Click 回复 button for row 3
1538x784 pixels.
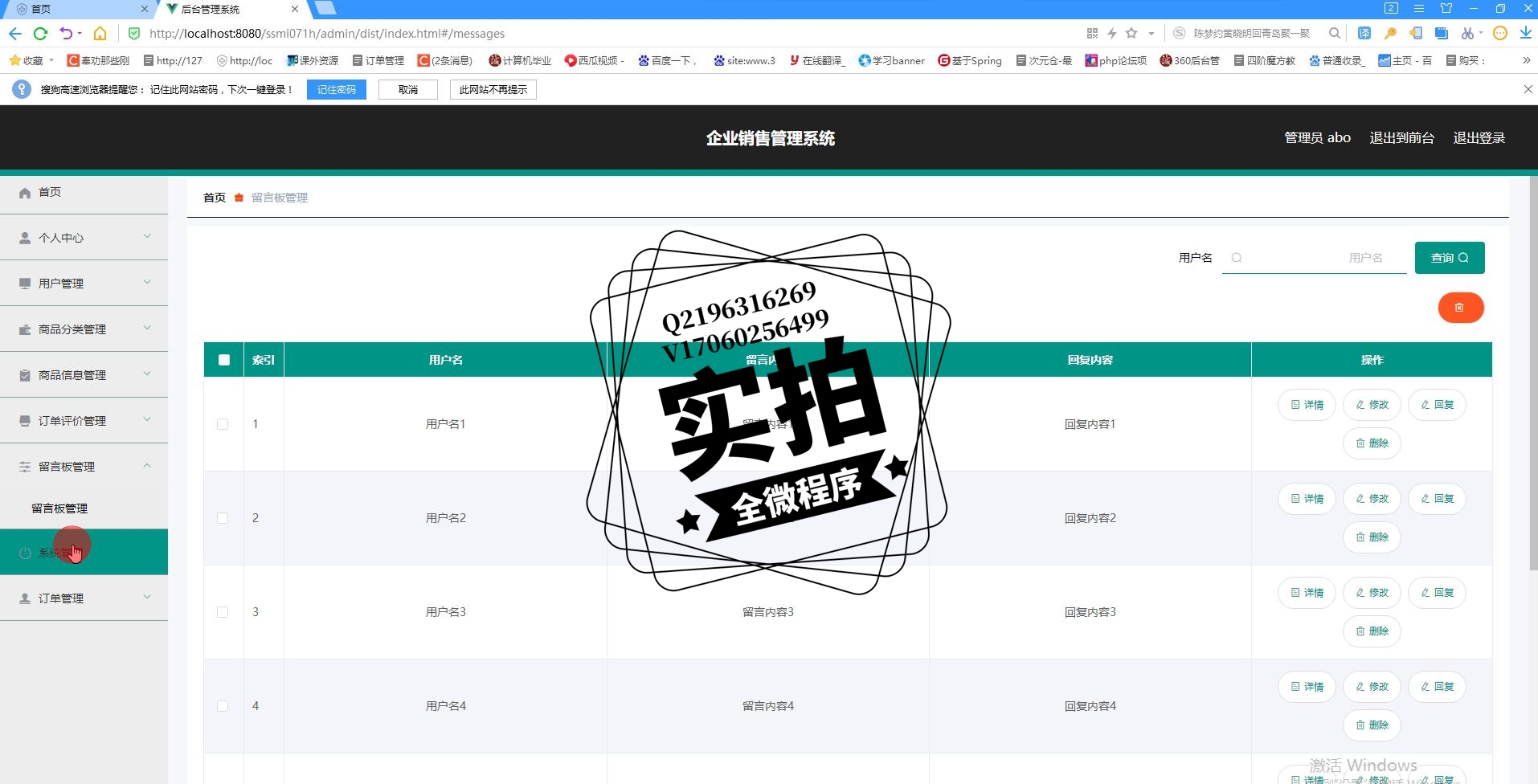[1437, 593]
